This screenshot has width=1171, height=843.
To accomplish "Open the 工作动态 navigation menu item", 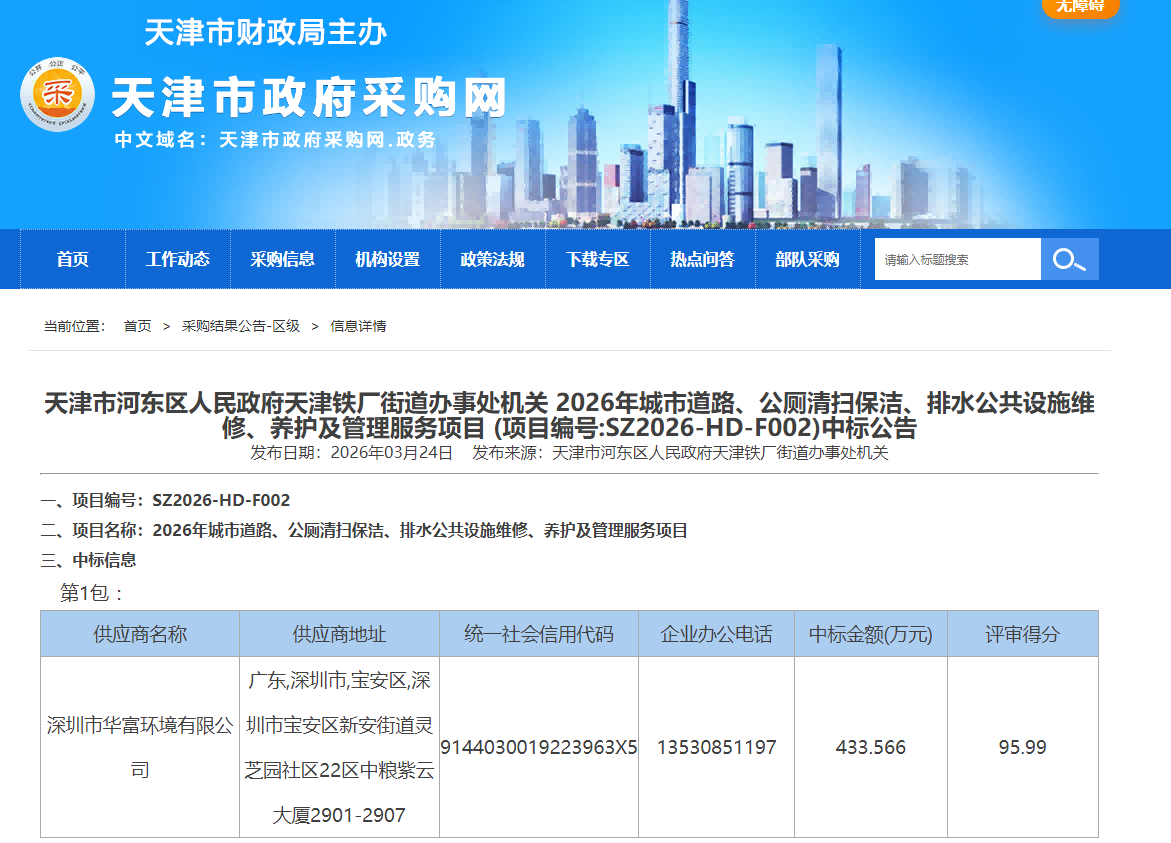I will pos(178,260).
